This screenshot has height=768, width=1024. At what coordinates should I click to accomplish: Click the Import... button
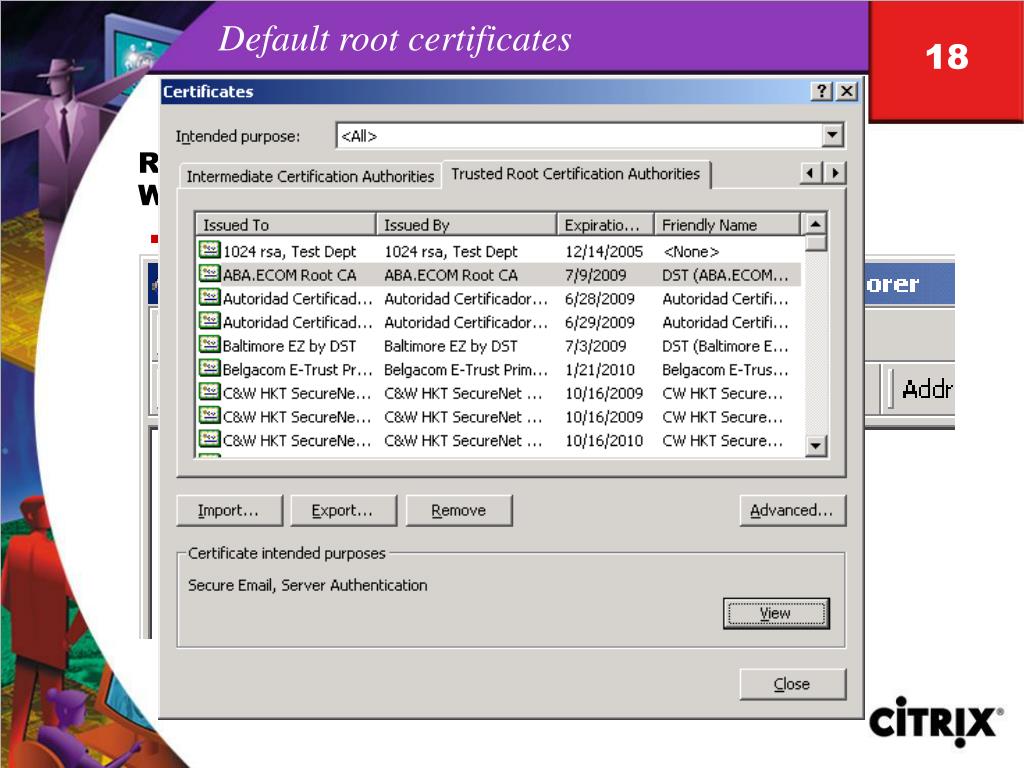click(x=229, y=510)
